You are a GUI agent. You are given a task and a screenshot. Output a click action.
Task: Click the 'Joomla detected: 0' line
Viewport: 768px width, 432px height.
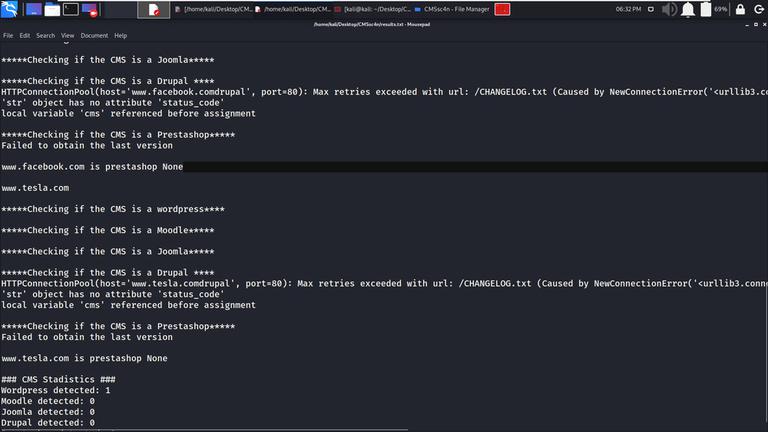click(x=48, y=412)
